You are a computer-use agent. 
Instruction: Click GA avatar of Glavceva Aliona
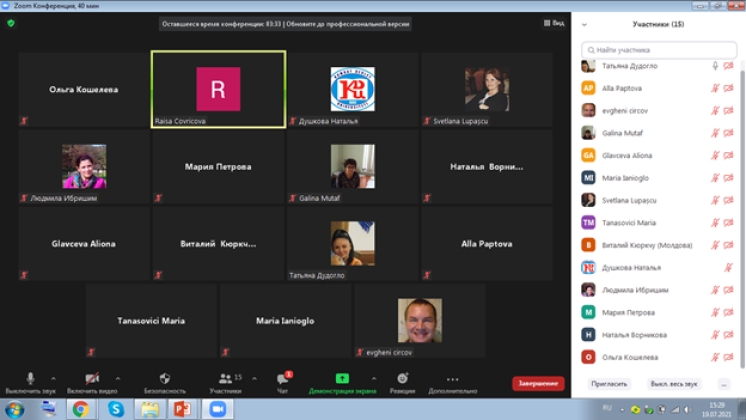pos(589,155)
